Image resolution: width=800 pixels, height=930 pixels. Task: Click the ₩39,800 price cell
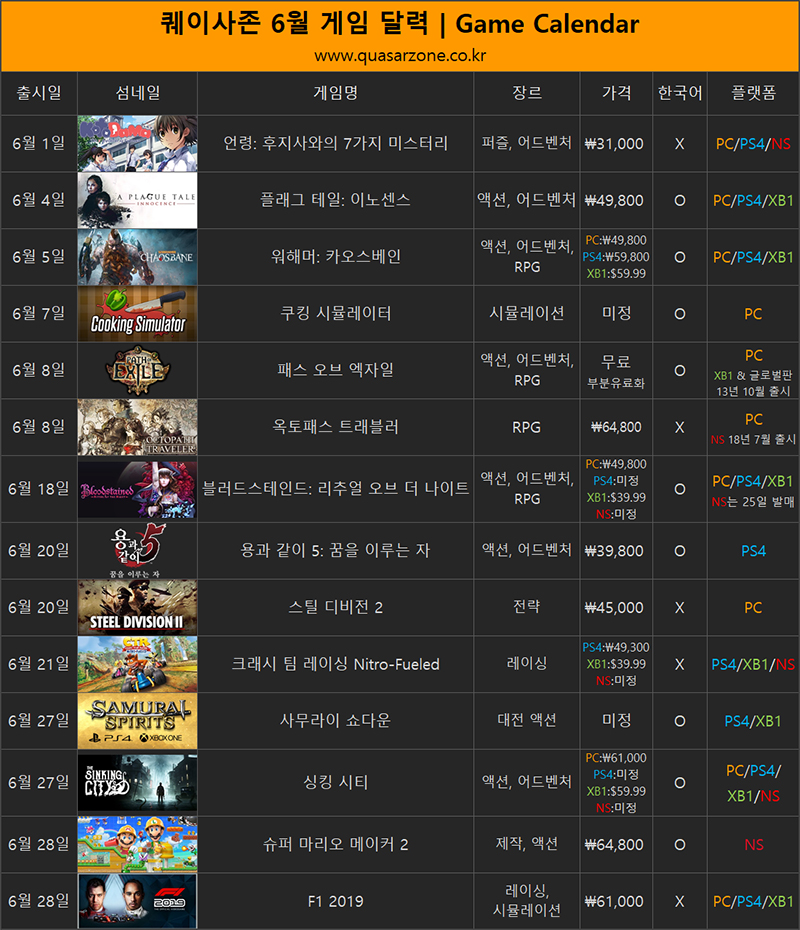(614, 552)
